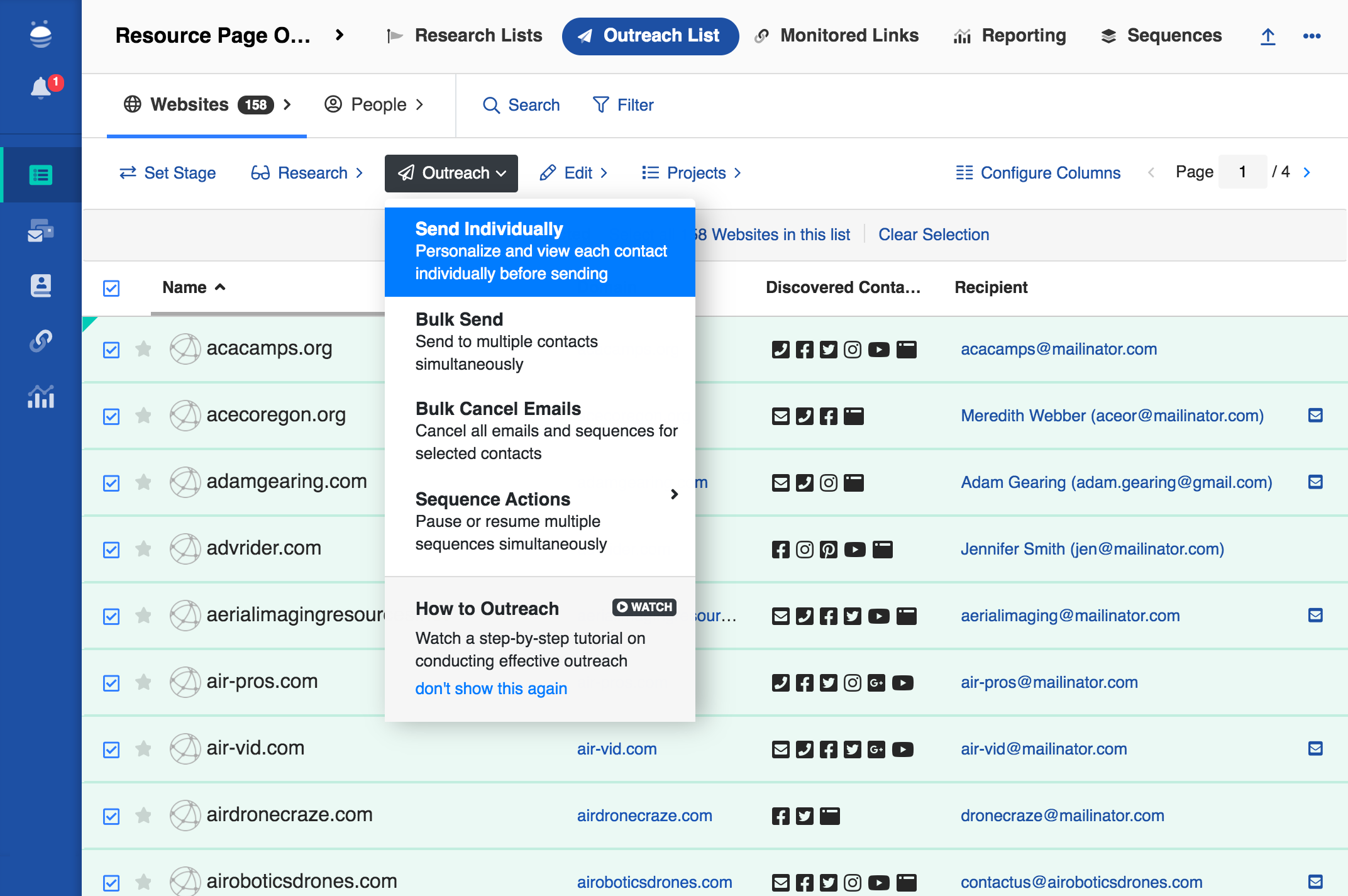This screenshot has height=896, width=1348.
Task: Uncheck the acacamps.org row checkbox
Action: (x=111, y=350)
